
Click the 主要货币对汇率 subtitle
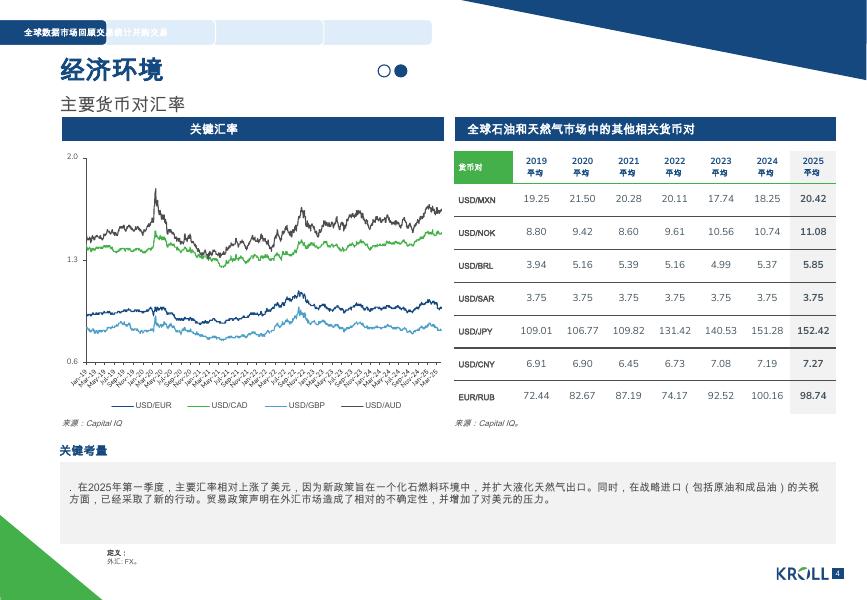122,104
